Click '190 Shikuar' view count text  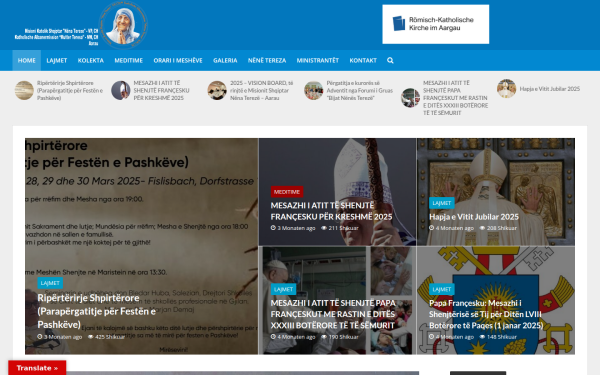(343, 337)
